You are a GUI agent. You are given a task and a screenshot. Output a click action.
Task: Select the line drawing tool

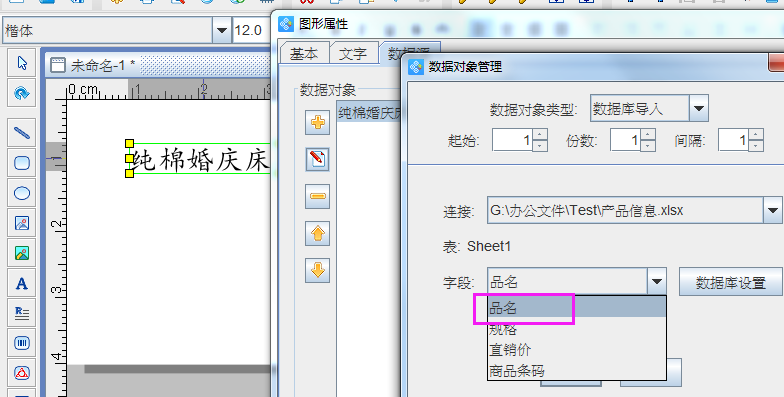coord(22,133)
